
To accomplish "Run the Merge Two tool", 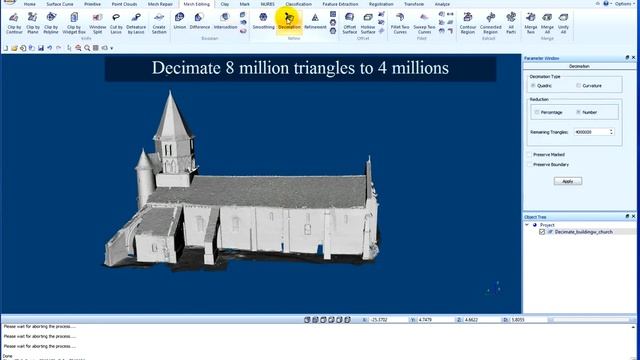I will click(531, 23).
